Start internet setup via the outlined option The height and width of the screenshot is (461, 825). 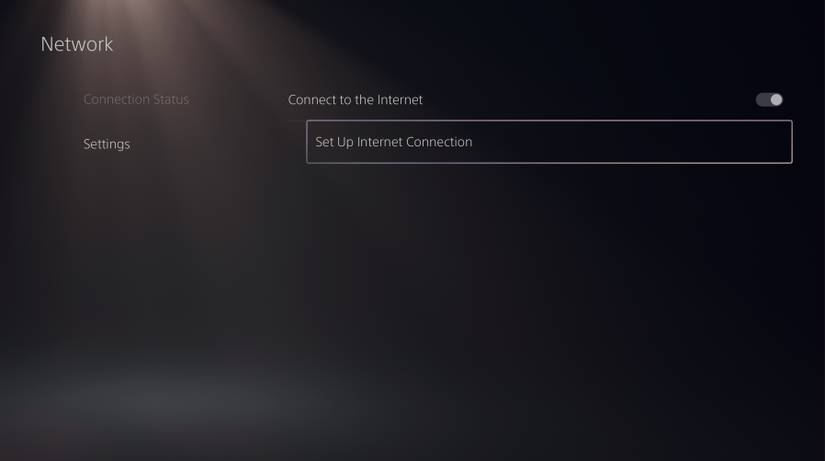click(x=549, y=142)
